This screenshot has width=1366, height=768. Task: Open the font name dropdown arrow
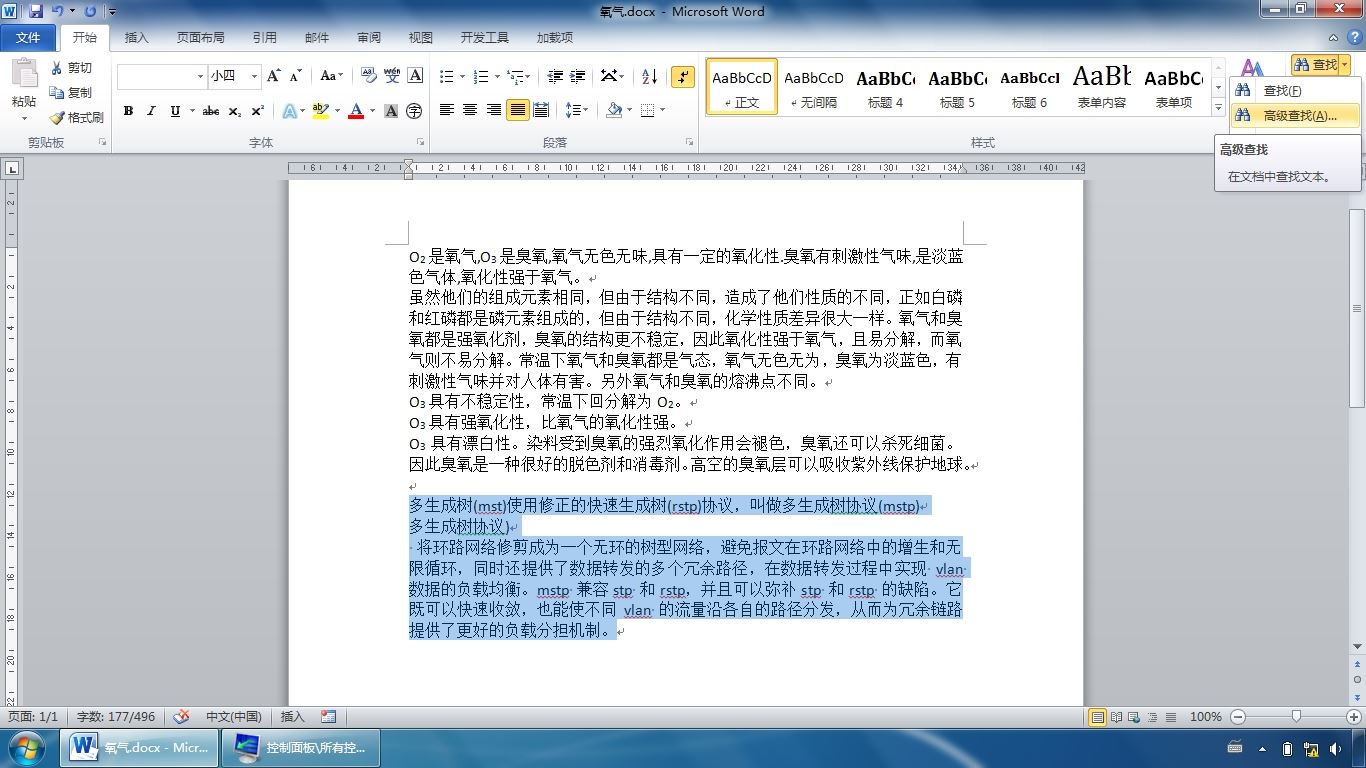(198, 76)
